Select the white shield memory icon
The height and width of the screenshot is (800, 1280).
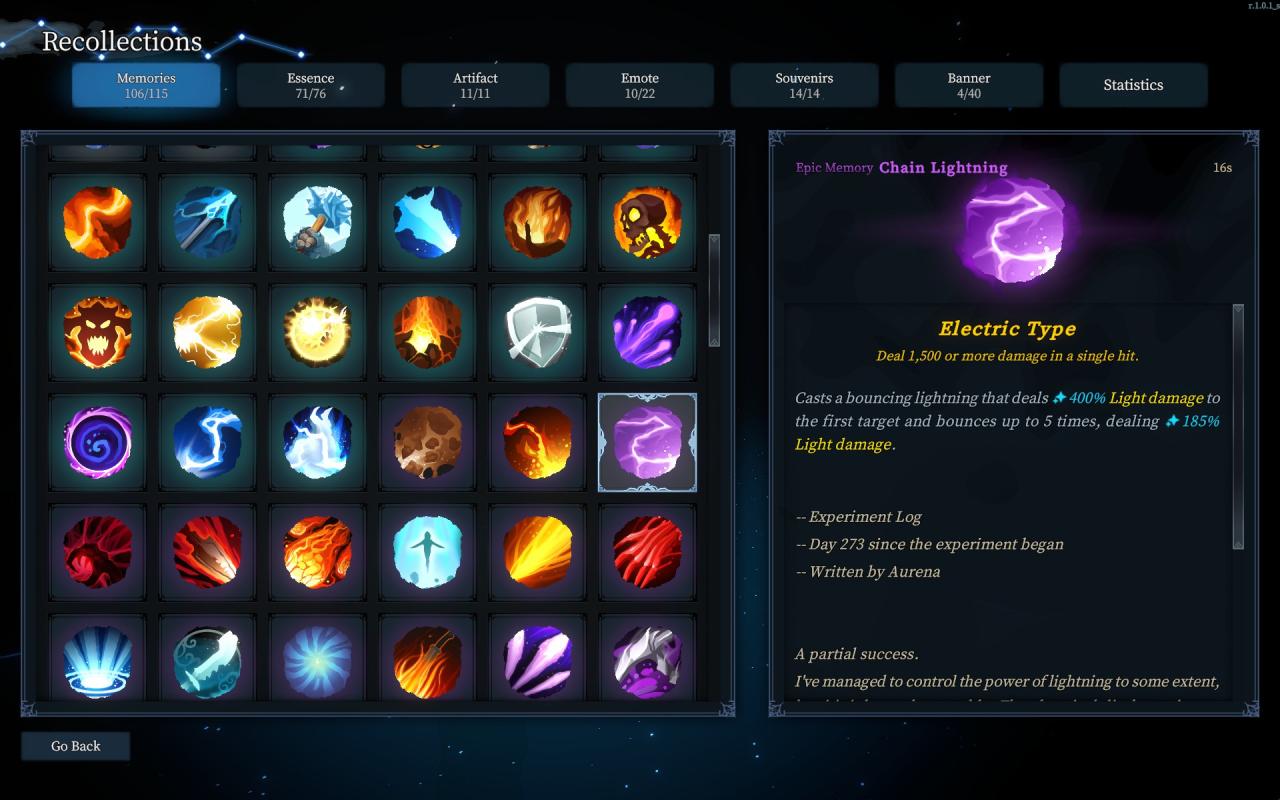(537, 332)
